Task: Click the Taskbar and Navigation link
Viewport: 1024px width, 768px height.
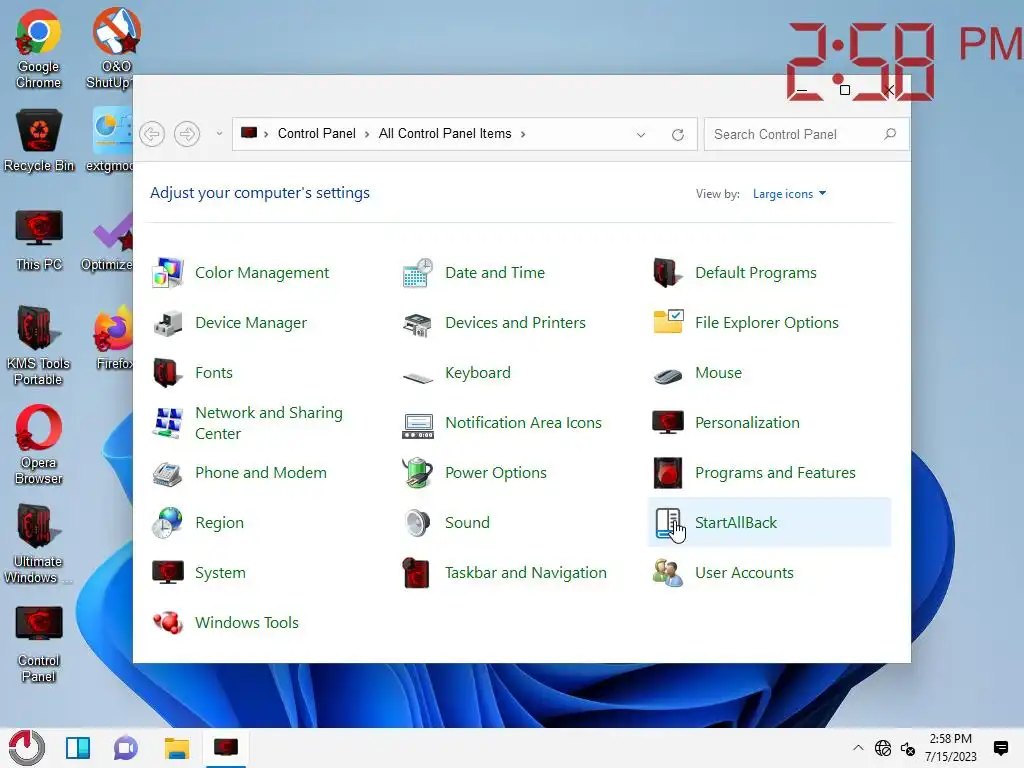Action: (x=526, y=573)
